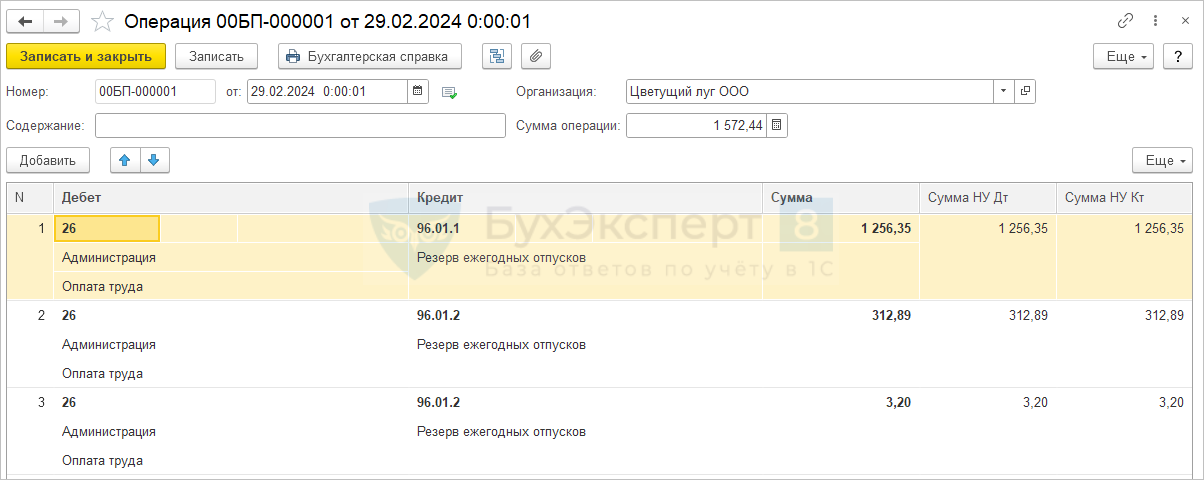Image resolution: width=1204 pixels, height=480 pixels.
Task: Select Оплата труда in row 3
Action: tap(102, 461)
